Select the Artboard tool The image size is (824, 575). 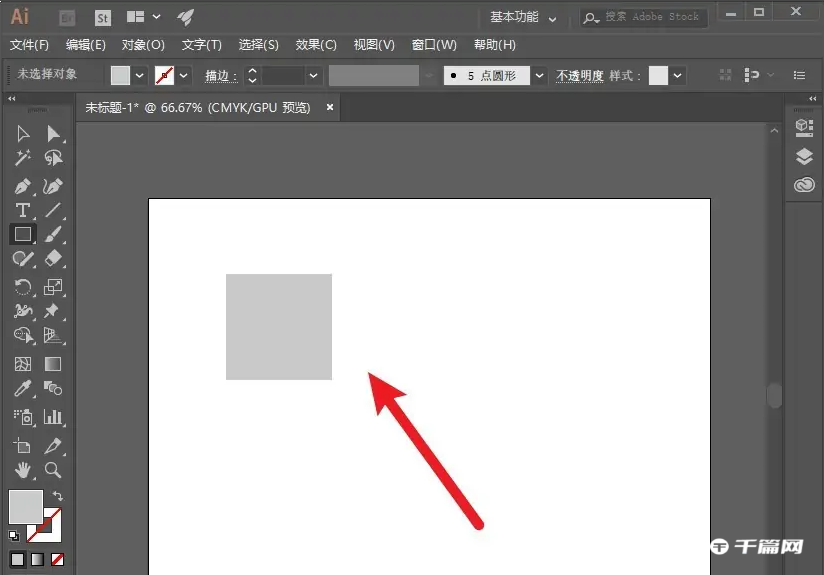point(23,446)
